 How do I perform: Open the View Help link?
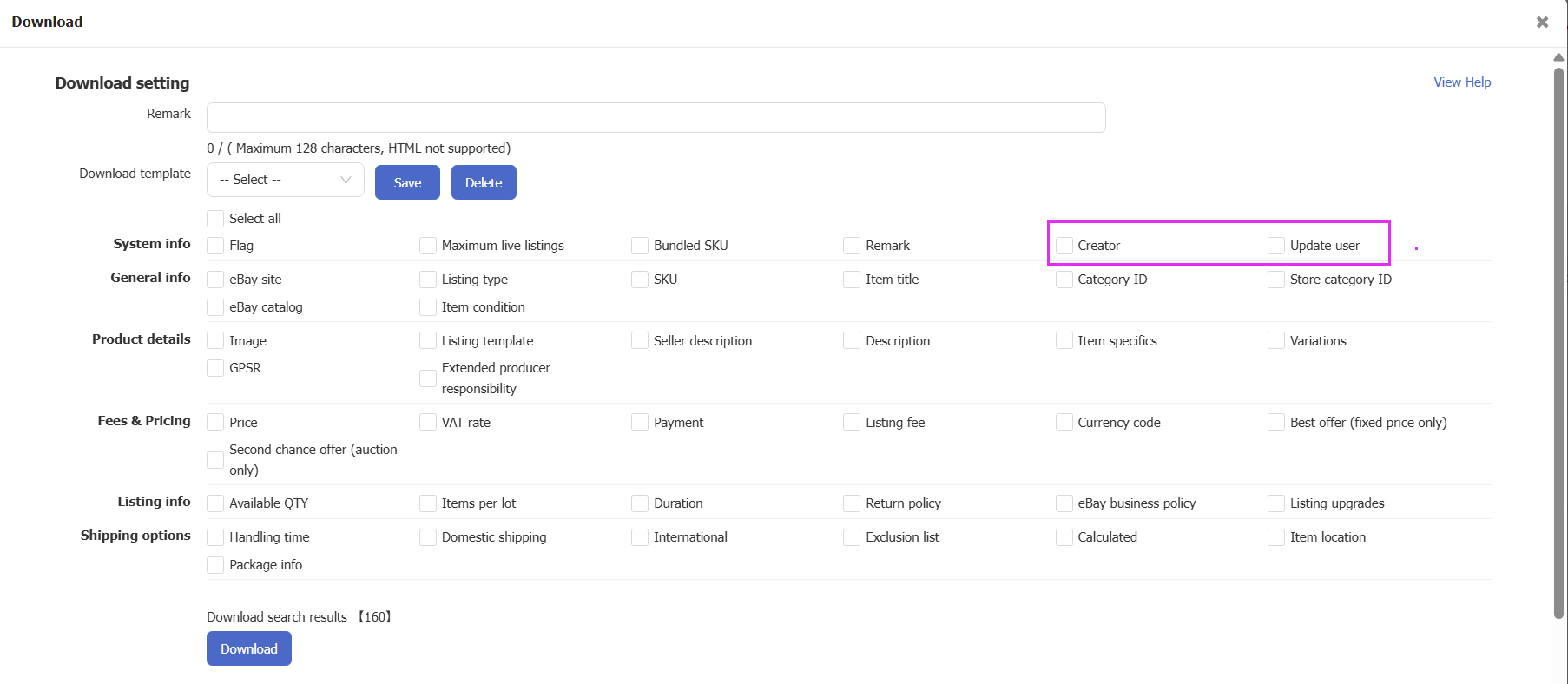point(1462,82)
